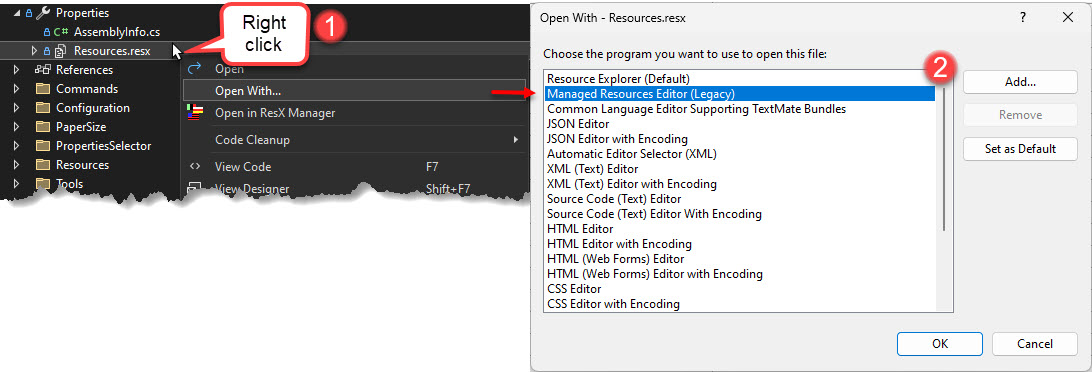Click the lock icon beside Resources.resx
Image resolution: width=1092 pixels, height=372 pixels.
coord(47,50)
